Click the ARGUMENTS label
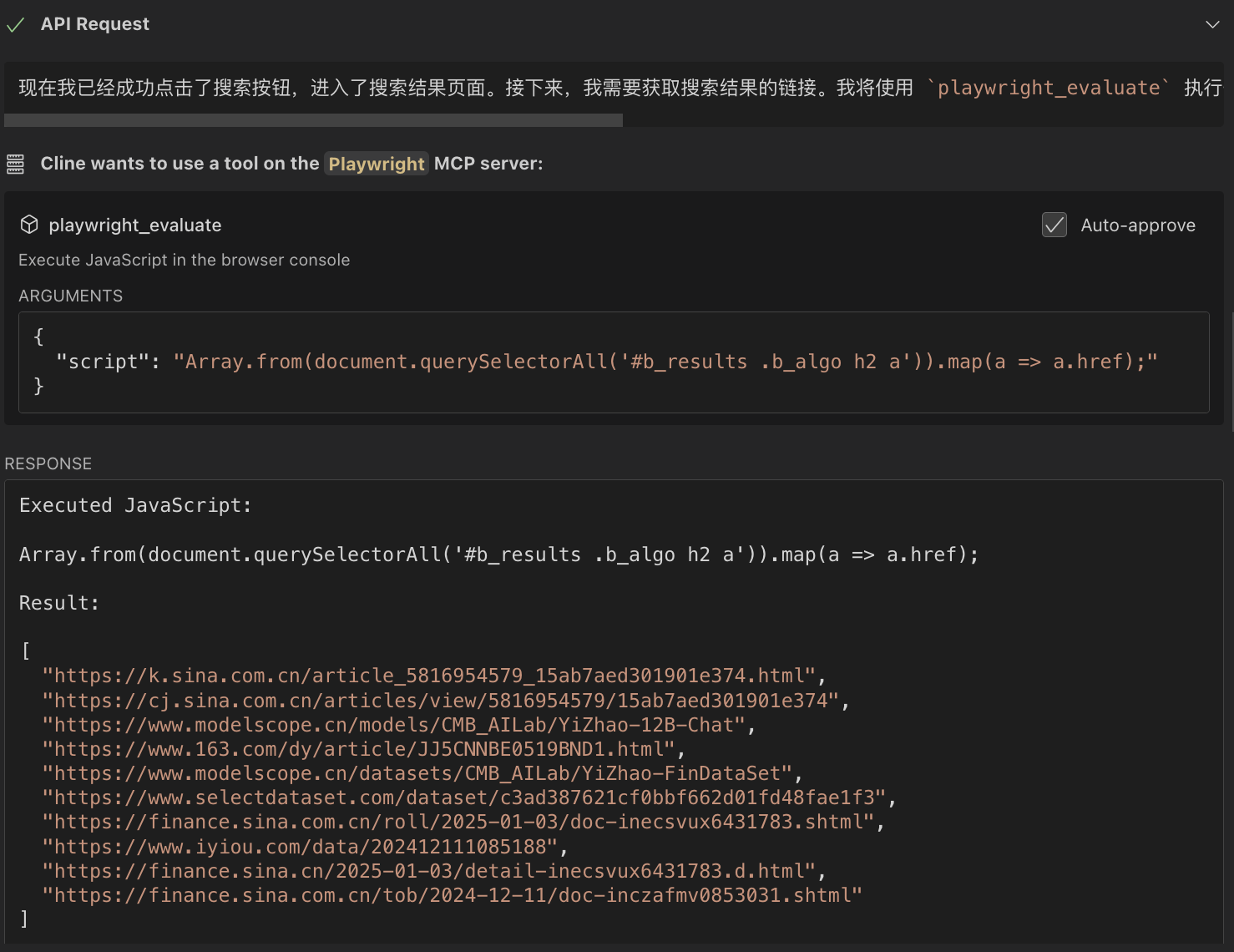This screenshot has height=952, width=1234. click(70, 296)
